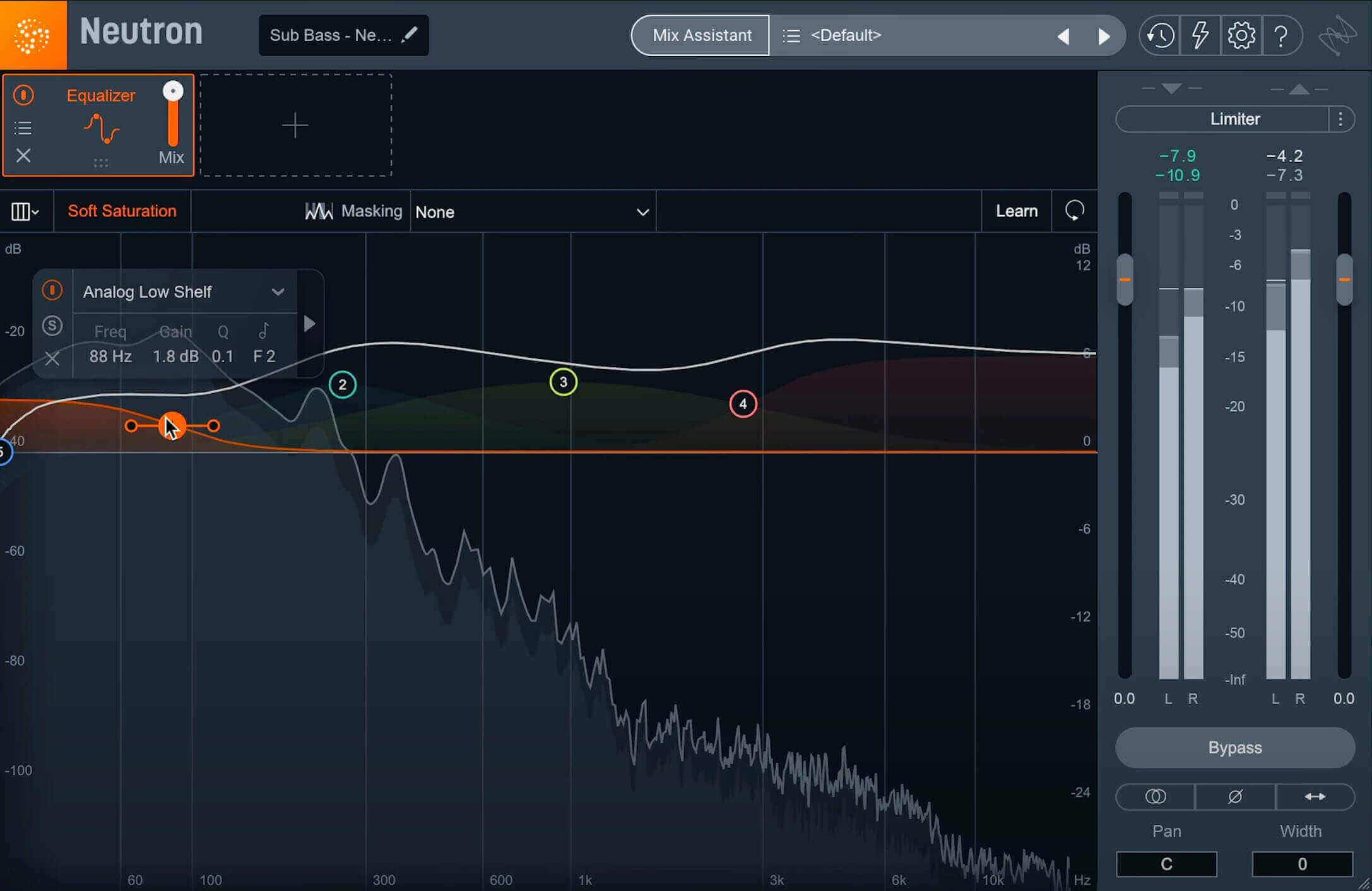Solo the selected EQ band
Image resolution: width=1372 pixels, height=891 pixels.
click(52, 326)
